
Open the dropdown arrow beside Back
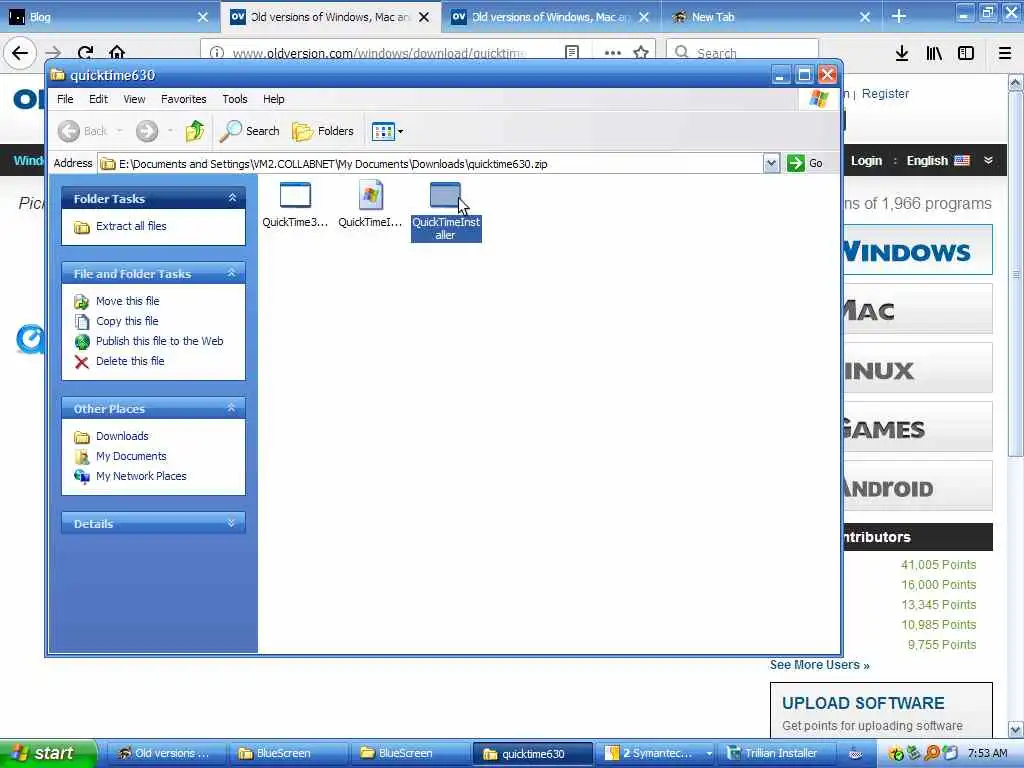click(120, 131)
